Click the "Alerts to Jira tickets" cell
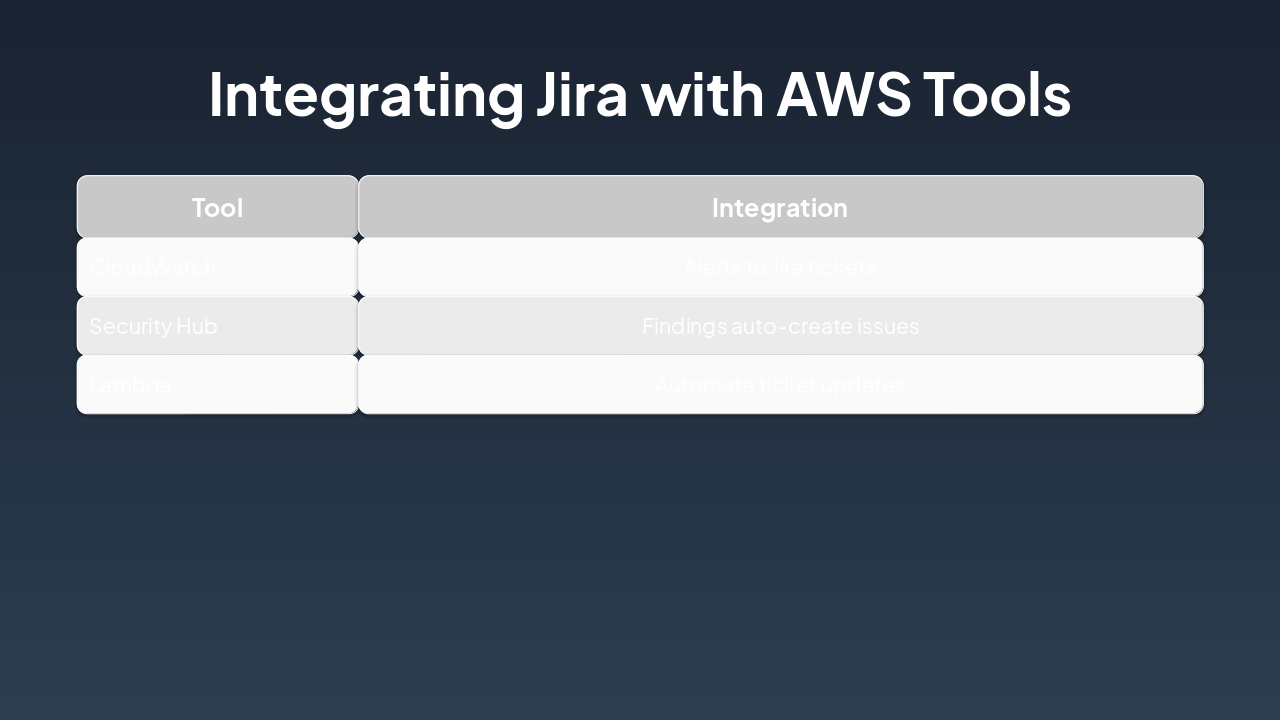The height and width of the screenshot is (720, 1280). tap(780, 267)
